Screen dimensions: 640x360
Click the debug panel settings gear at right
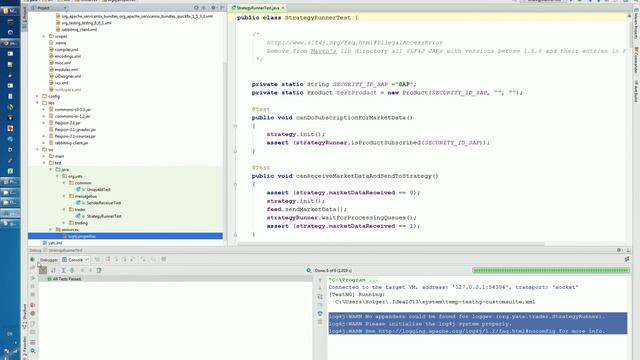pyautogui.click(x=619, y=250)
